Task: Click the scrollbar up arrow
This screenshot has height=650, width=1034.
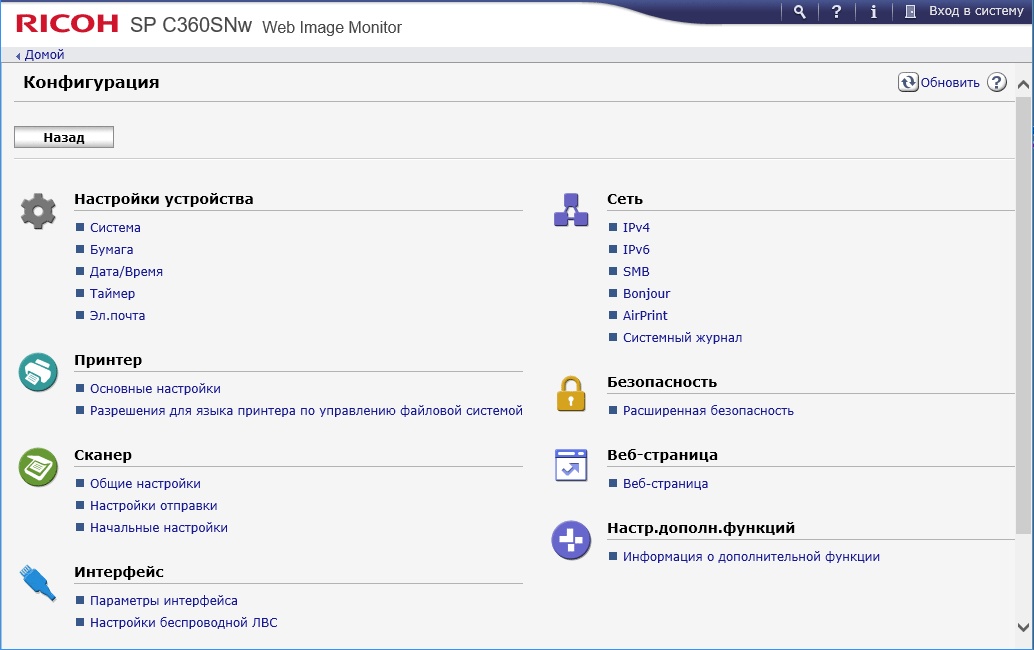Action: click(x=1023, y=86)
